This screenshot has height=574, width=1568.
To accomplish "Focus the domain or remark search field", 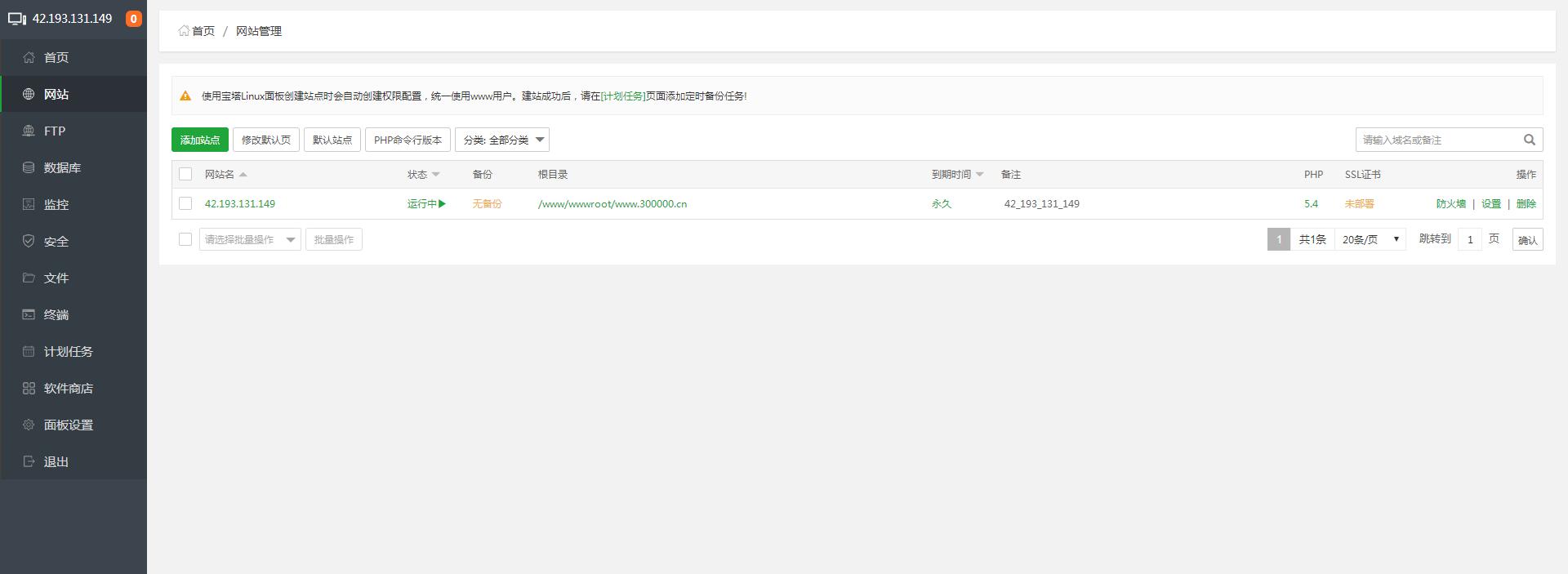I will [1435, 140].
